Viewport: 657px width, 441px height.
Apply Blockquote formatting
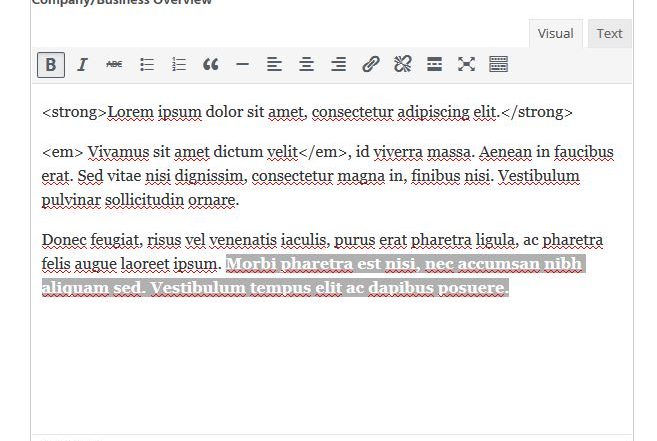click(x=210, y=65)
